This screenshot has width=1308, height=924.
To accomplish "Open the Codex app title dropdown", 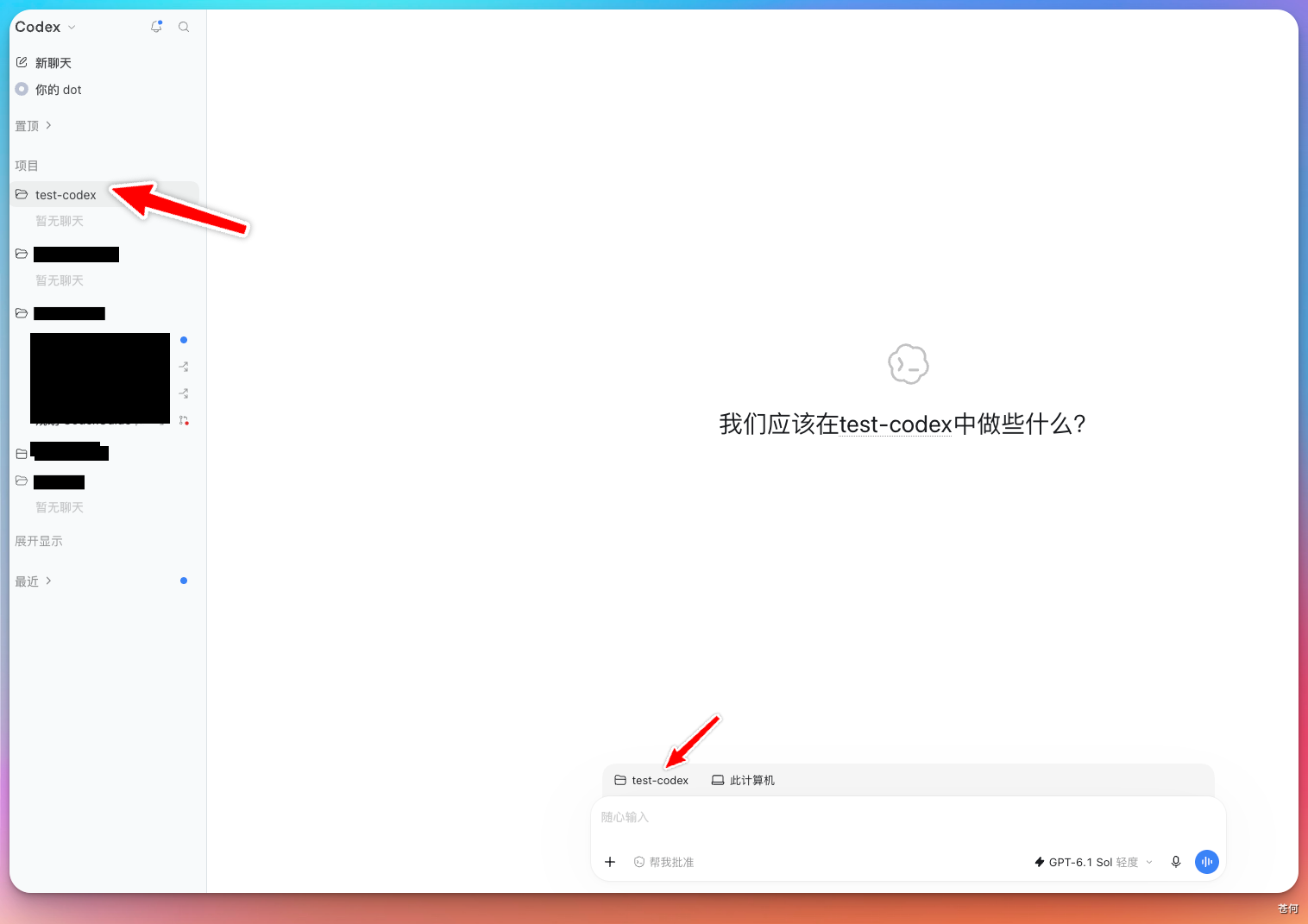I will pos(46,27).
